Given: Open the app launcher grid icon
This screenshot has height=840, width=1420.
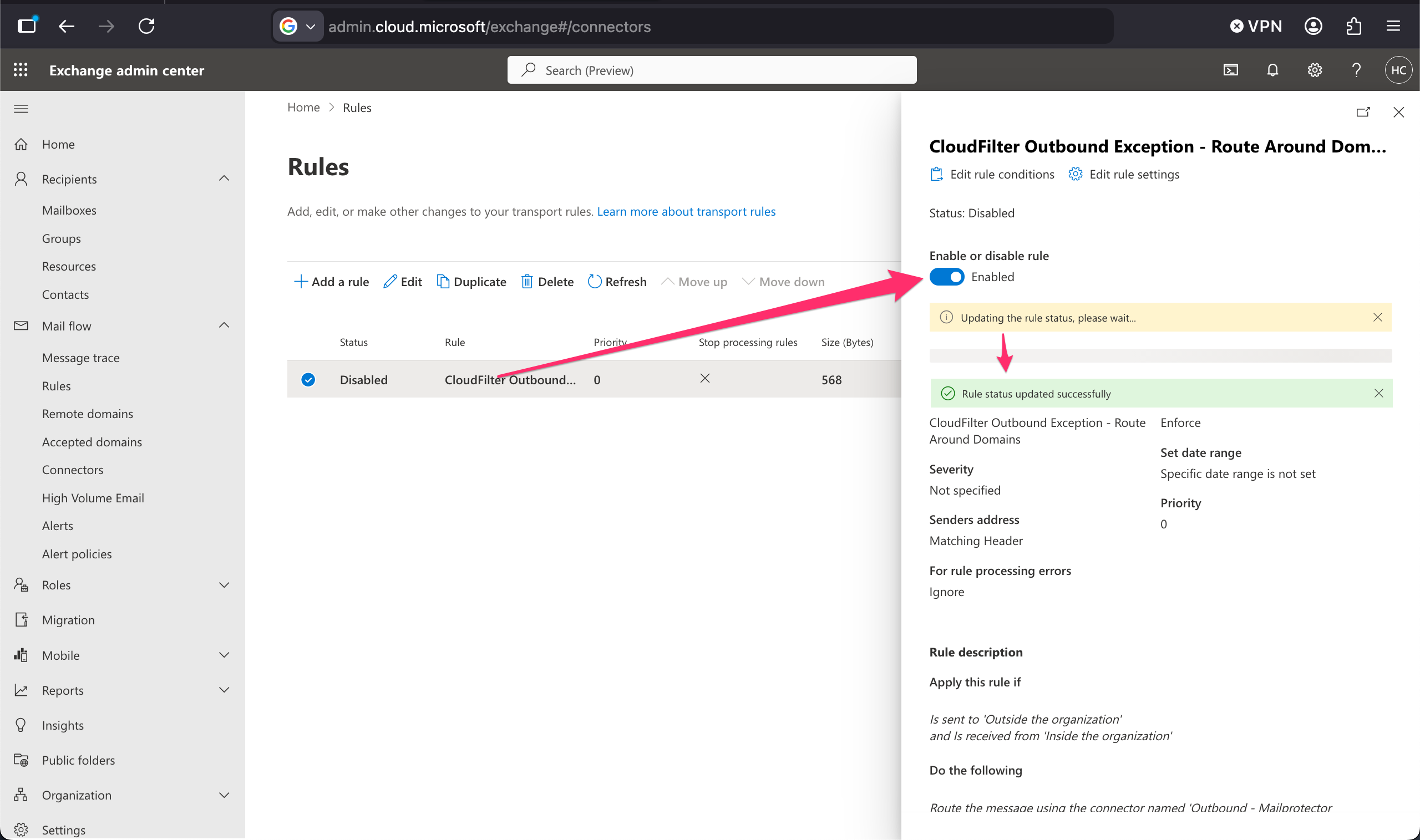Looking at the screenshot, I should pyautogui.click(x=21, y=70).
